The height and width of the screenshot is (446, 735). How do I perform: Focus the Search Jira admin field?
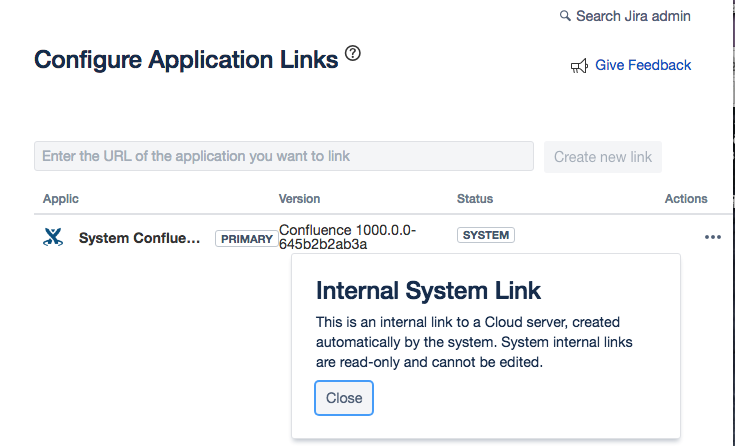click(634, 16)
